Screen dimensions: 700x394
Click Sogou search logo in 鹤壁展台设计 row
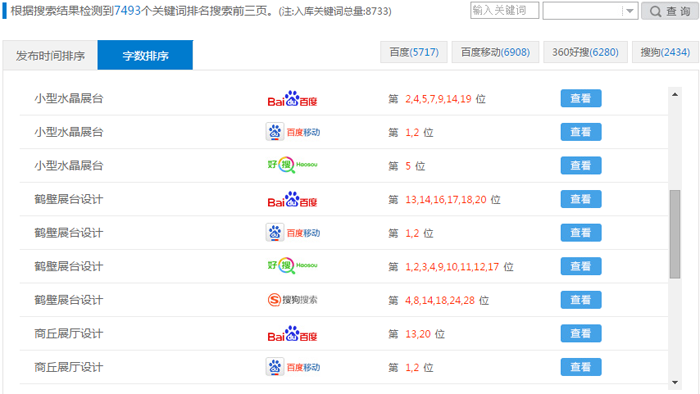click(x=292, y=300)
